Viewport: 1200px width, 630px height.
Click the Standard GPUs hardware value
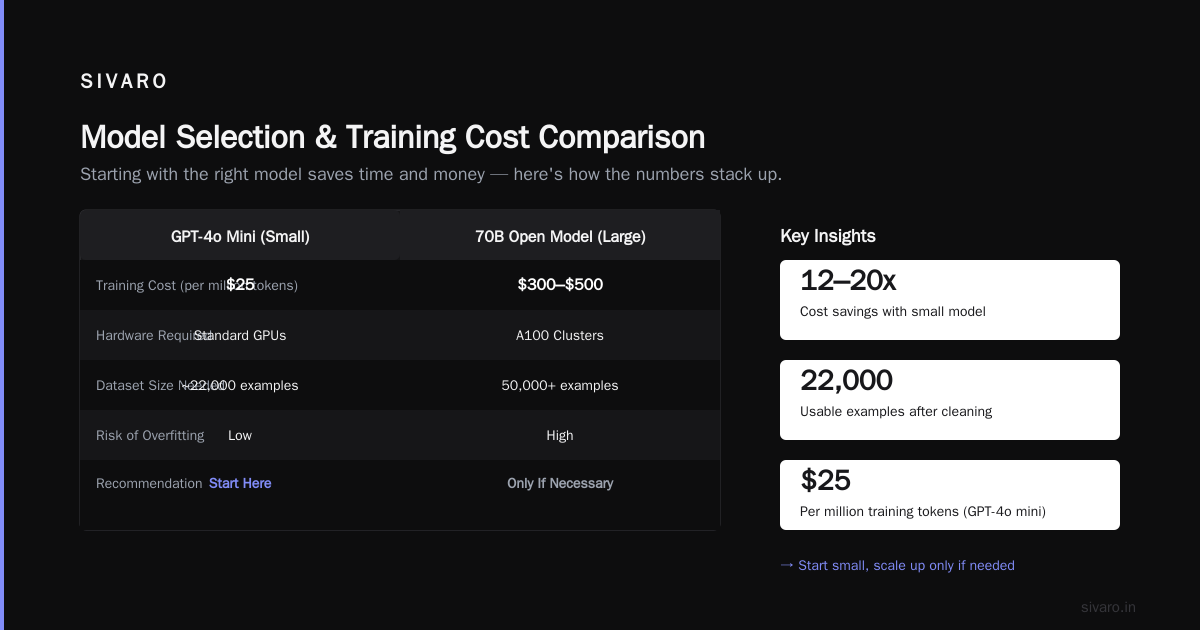[240, 335]
